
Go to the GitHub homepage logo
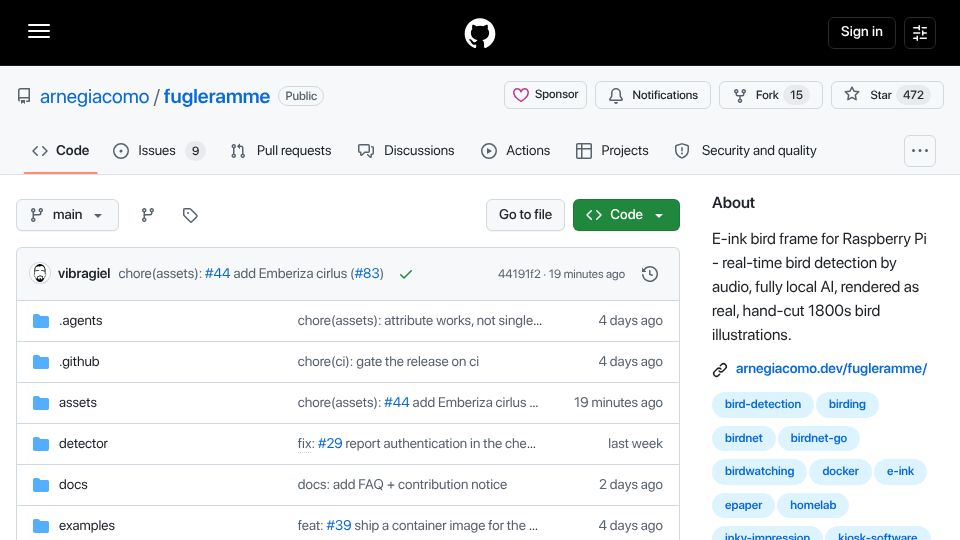(x=479, y=33)
